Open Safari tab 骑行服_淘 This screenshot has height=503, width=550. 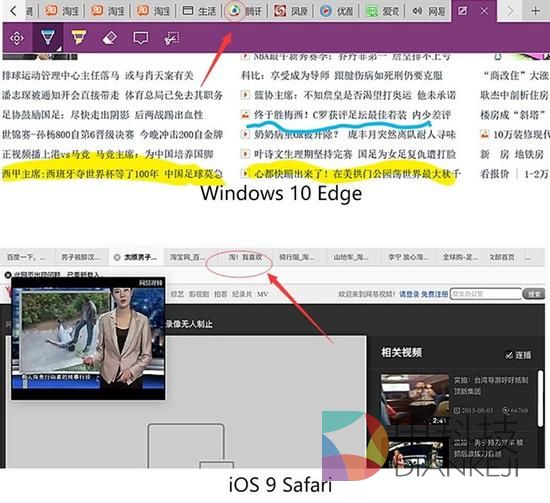[300, 257]
